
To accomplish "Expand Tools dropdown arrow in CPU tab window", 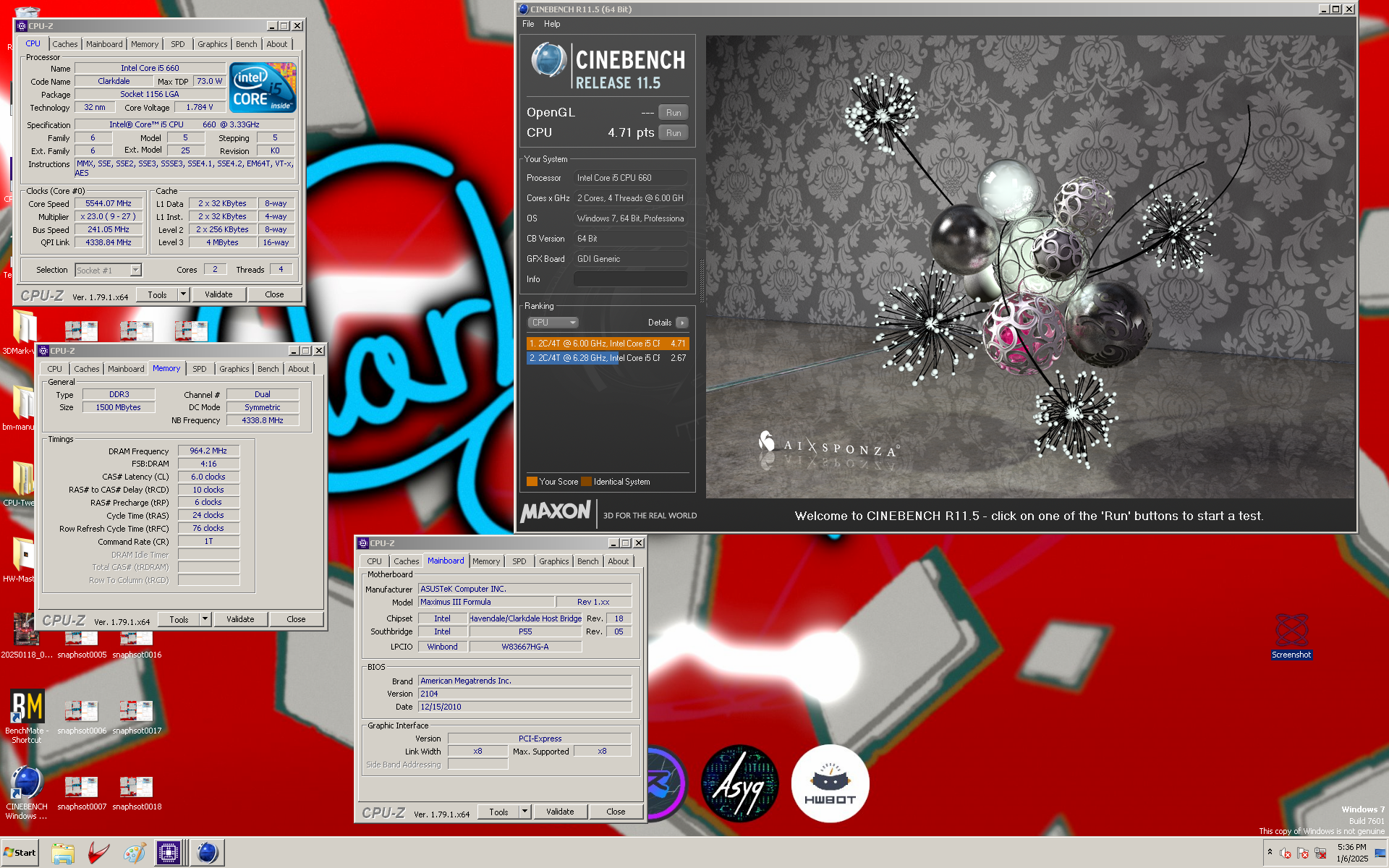I will click(183, 294).
